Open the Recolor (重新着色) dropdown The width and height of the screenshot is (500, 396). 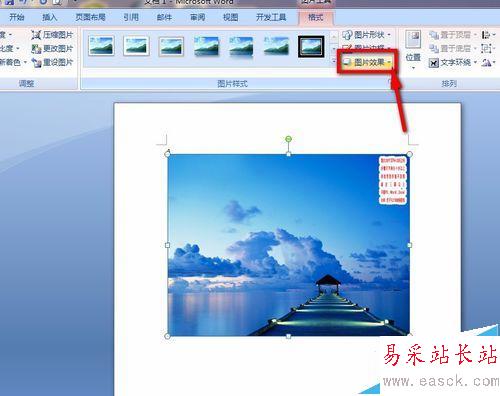(x=13, y=62)
